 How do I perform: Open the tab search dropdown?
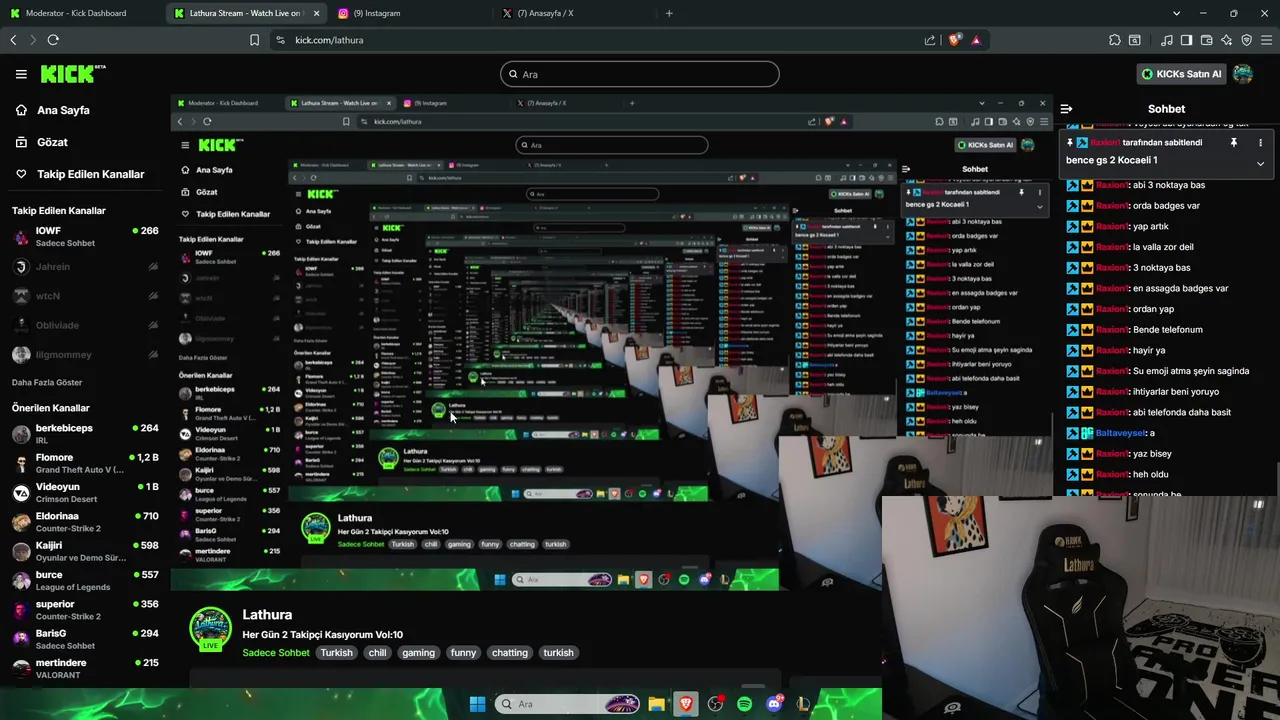(x=1177, y=13)
